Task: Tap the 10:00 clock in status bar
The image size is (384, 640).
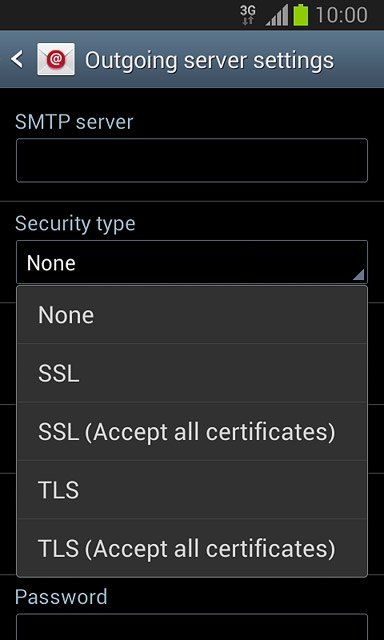Action: pos(342,16)
